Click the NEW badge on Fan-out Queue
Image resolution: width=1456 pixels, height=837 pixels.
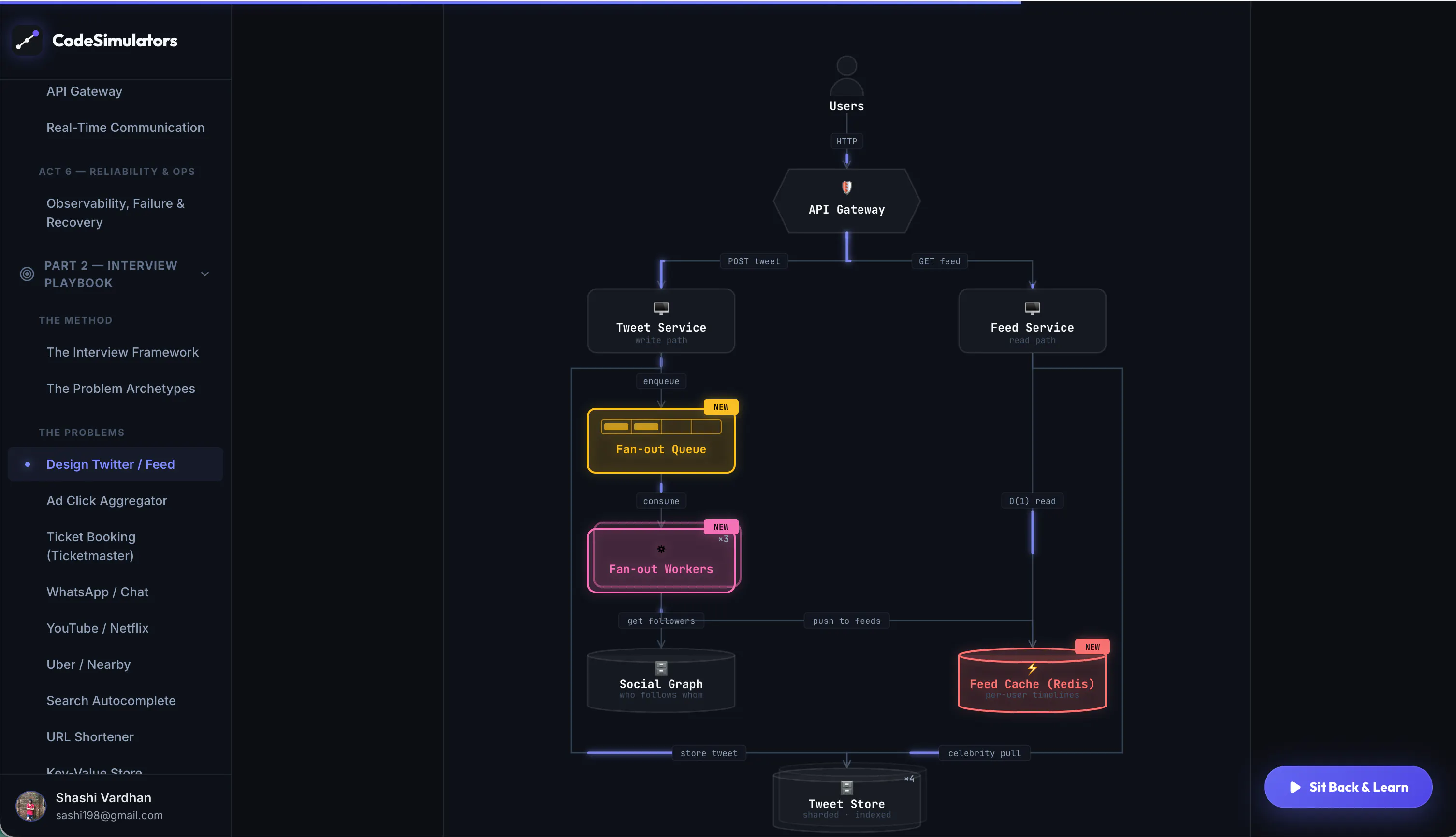coord(721,407)
